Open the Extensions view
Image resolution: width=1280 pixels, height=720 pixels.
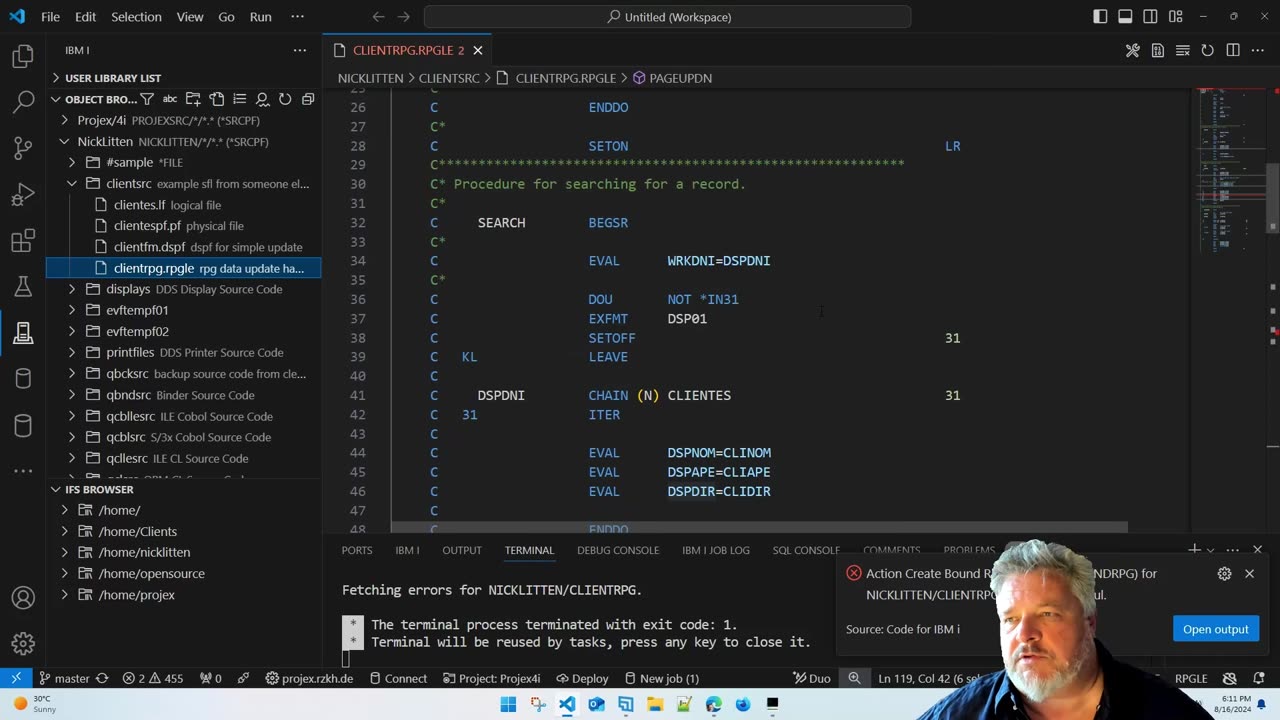[23, 241]
